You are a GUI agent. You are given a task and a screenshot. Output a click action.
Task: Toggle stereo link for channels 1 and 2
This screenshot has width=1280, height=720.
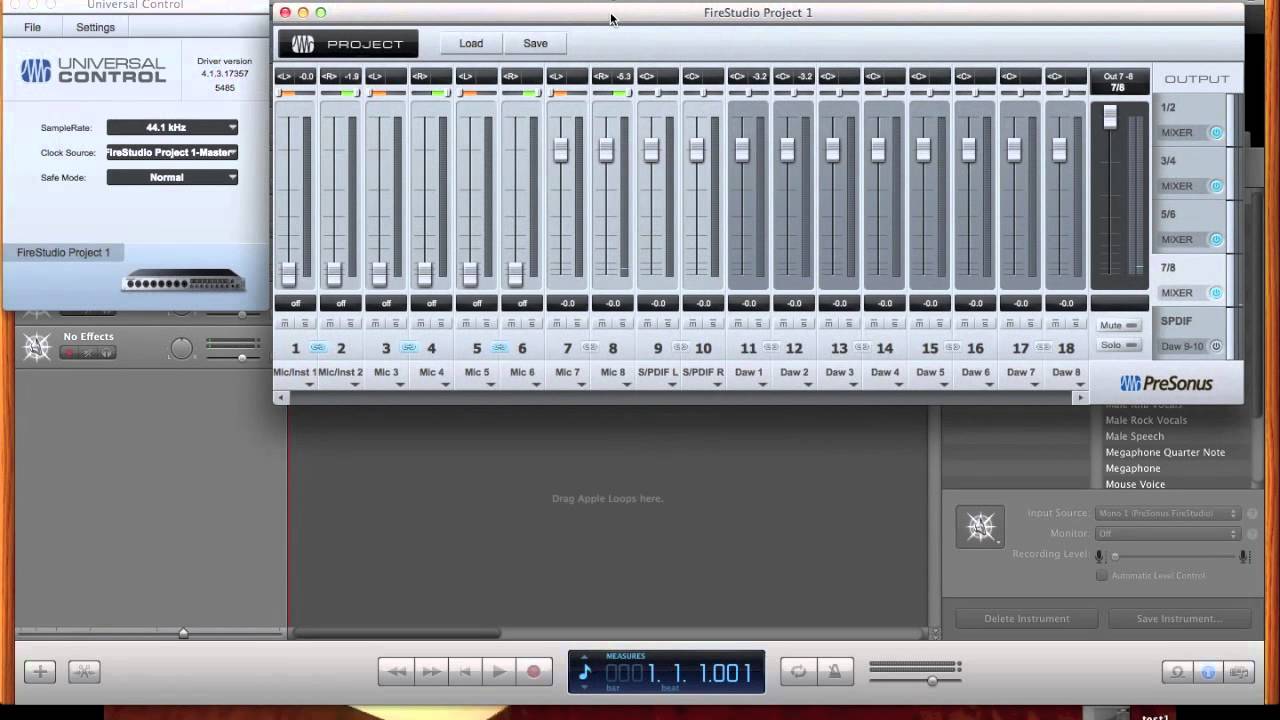318,347
